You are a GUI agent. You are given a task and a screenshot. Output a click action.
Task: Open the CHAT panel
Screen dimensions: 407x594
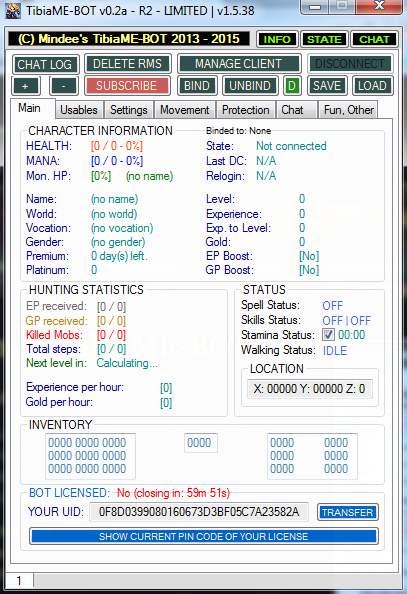coord(374,39)
